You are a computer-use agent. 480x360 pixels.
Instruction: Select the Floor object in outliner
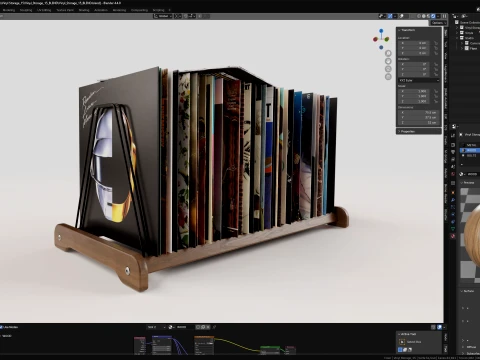click(473, 48)
